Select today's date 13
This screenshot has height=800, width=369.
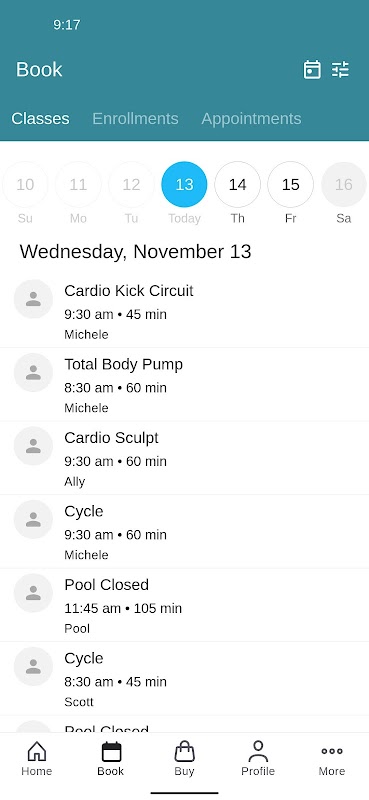tap(184, 184)
